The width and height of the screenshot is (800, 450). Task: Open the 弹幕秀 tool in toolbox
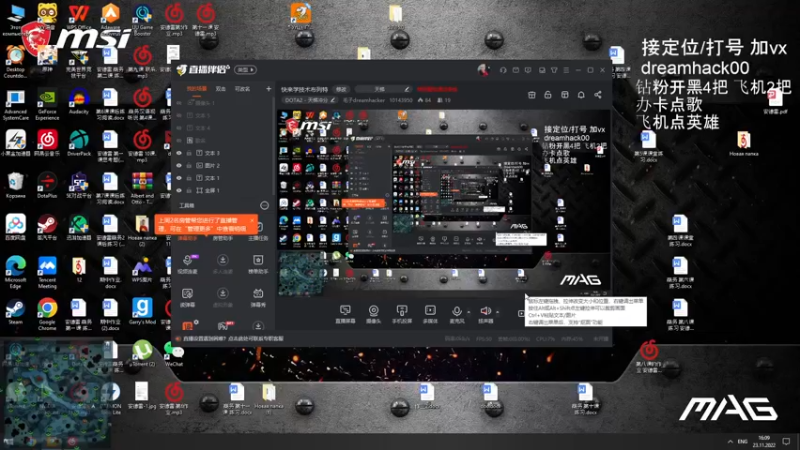[x=258, y=297]
